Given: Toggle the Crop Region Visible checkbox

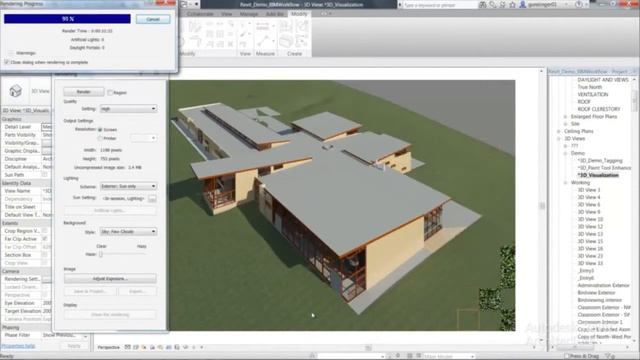Looking at the screenshot, I should tap(45, 231).
